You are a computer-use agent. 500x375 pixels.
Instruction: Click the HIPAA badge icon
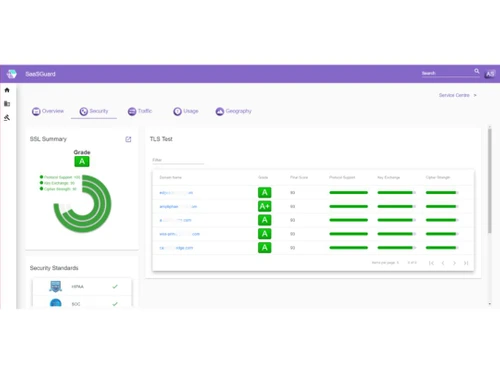(x=55, y=286)
